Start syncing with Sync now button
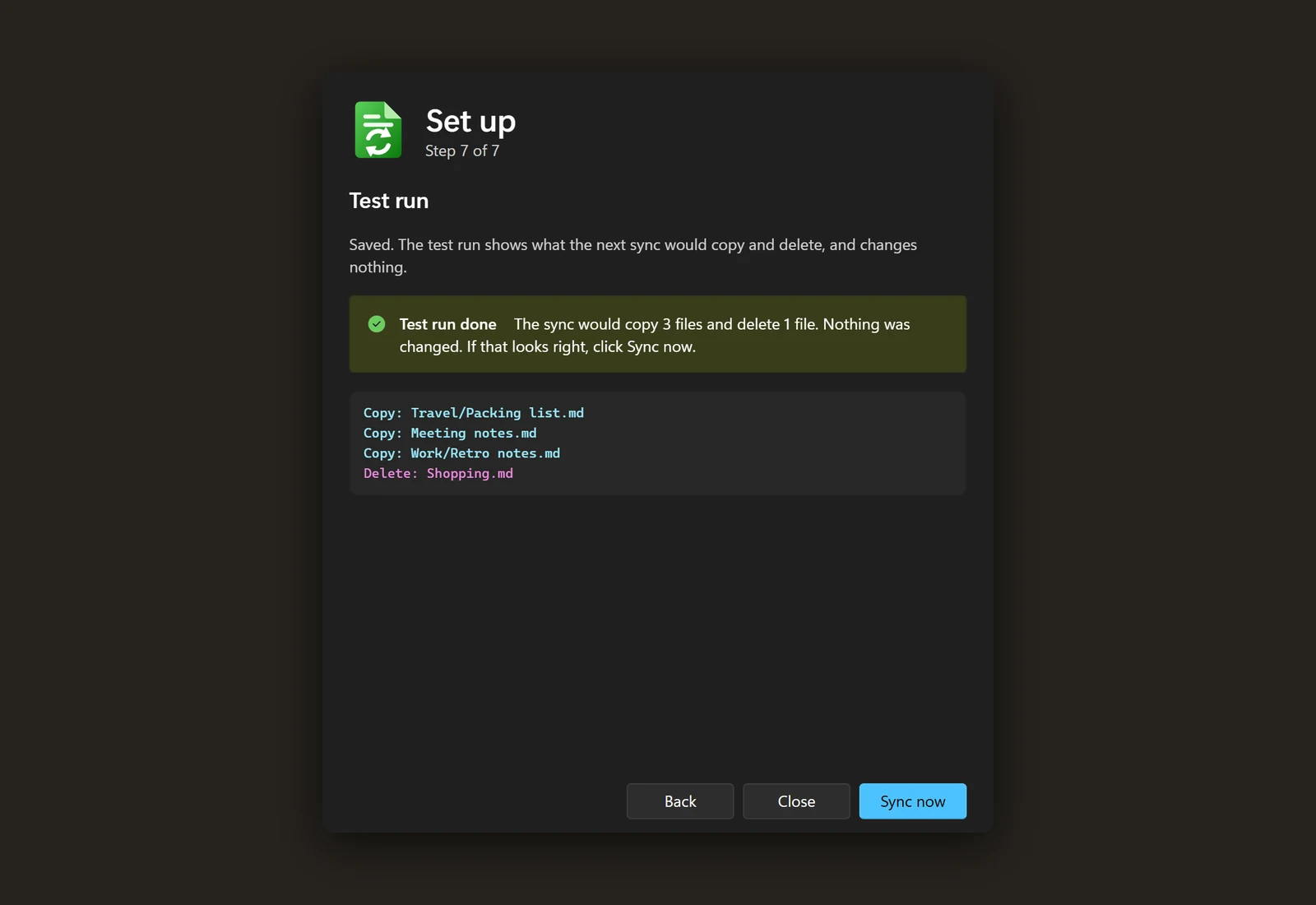The image size is (1316, 905). [913, 801]
